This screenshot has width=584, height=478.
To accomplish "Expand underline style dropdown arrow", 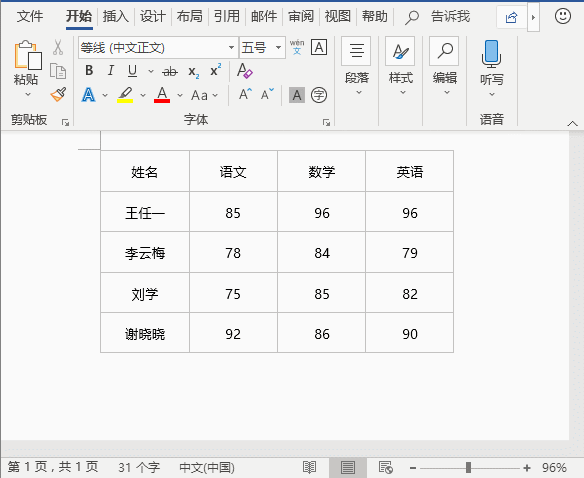I will click(x=151, y=71).
